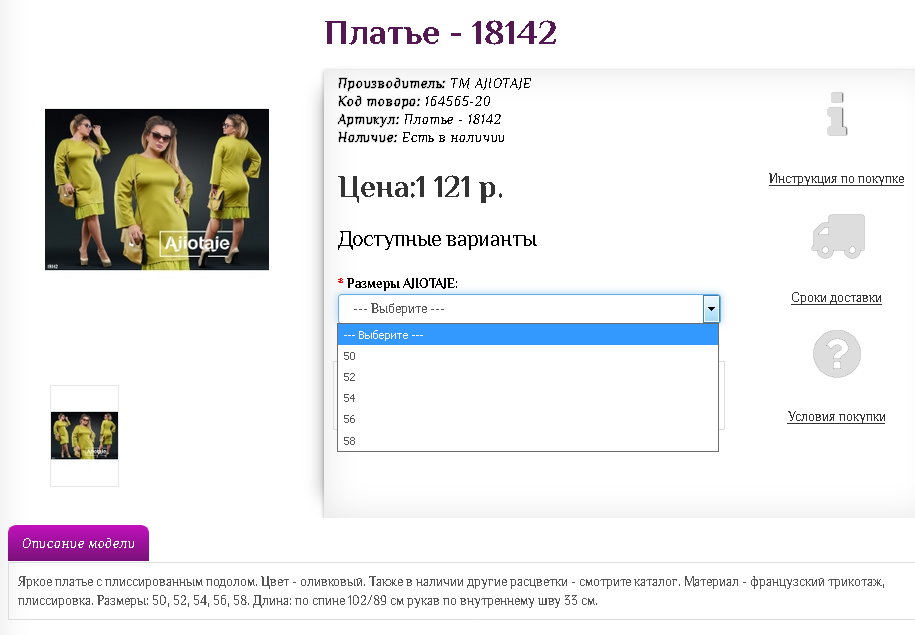Choose the '--- Выберите ---' highlighted option
Viewport: 915px width, 635px height.
point(528,335)
